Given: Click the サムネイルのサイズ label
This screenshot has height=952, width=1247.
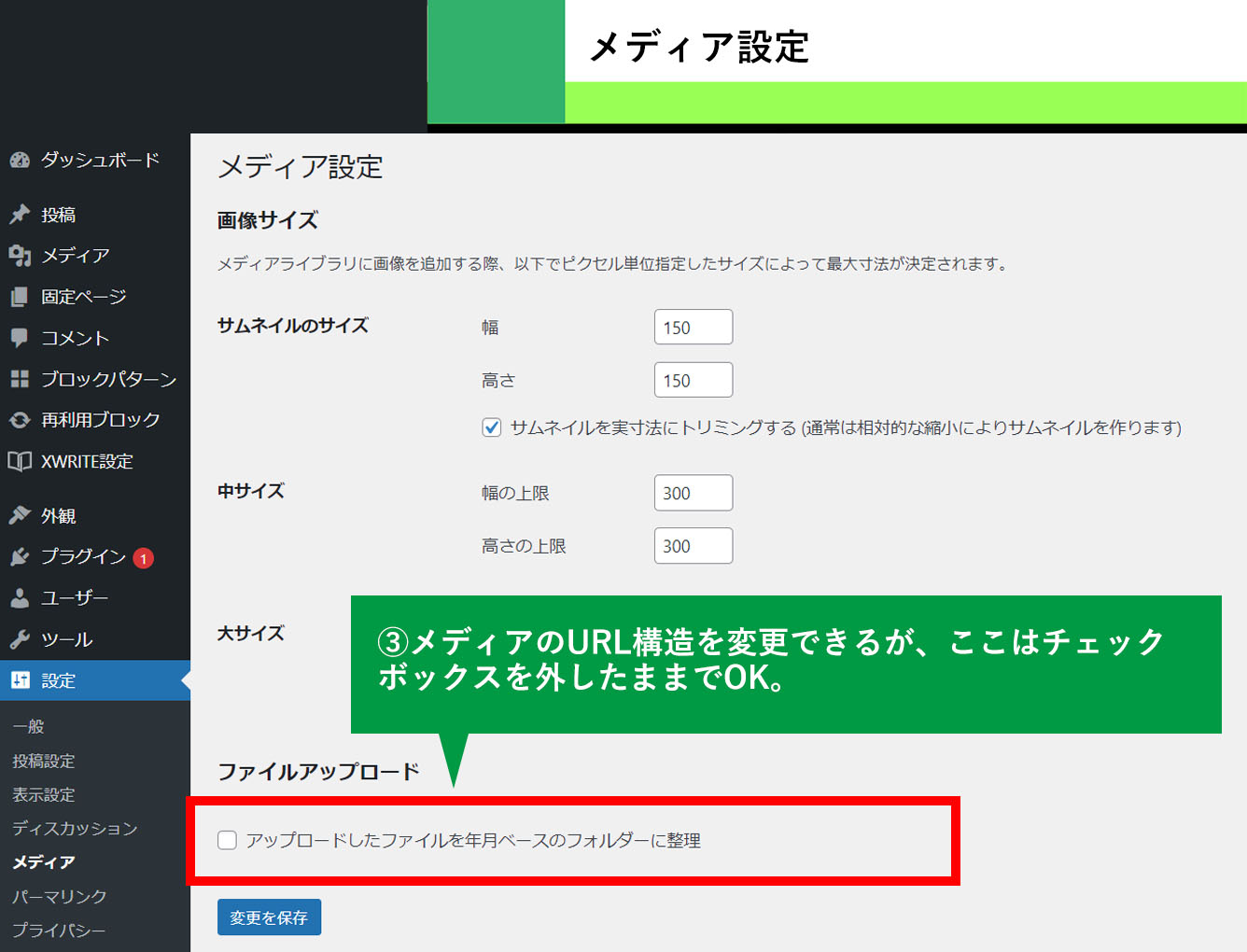Looking at the screenshot, I should tap(293, 326).
